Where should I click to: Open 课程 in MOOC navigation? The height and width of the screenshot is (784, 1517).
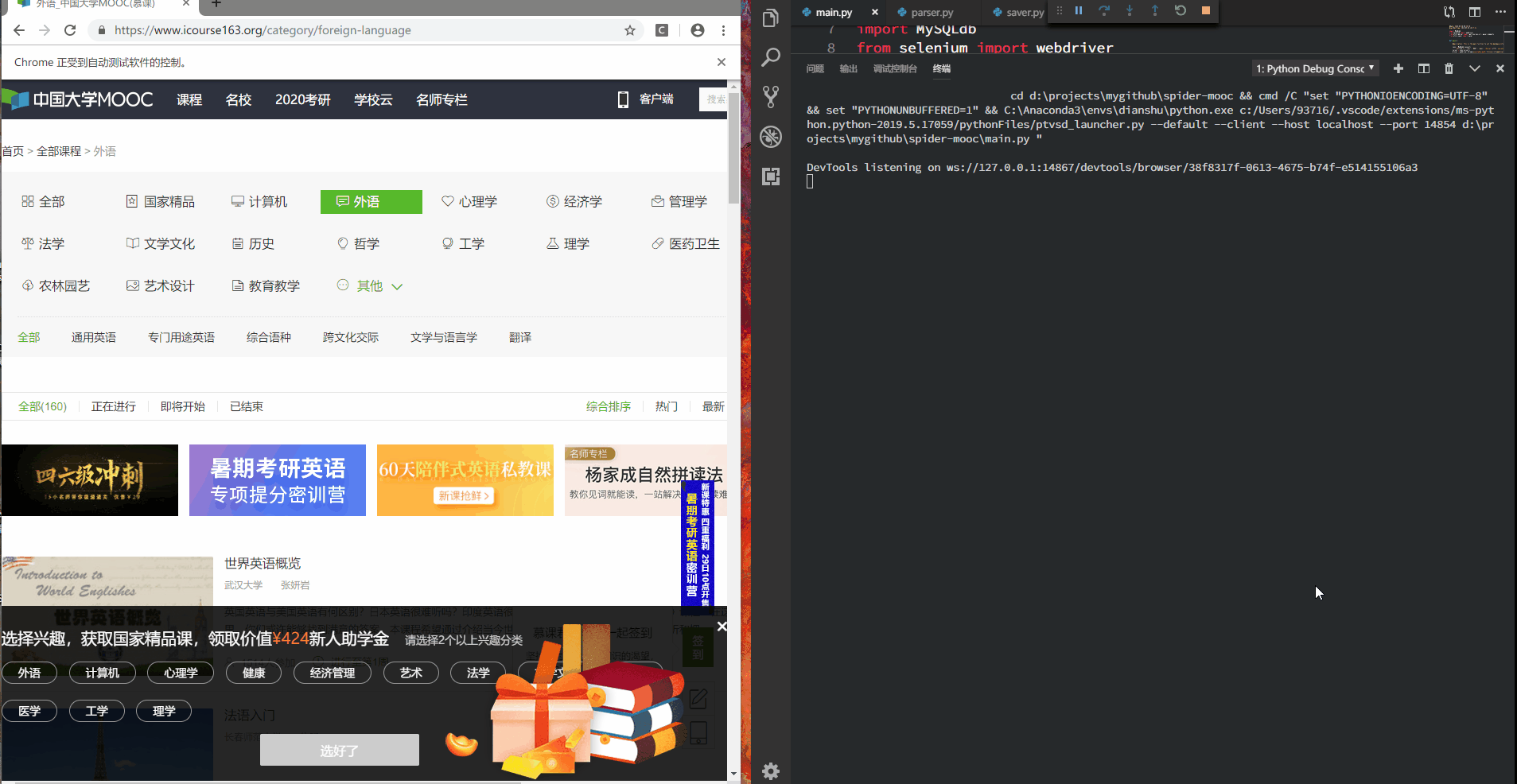coord(189,99)
